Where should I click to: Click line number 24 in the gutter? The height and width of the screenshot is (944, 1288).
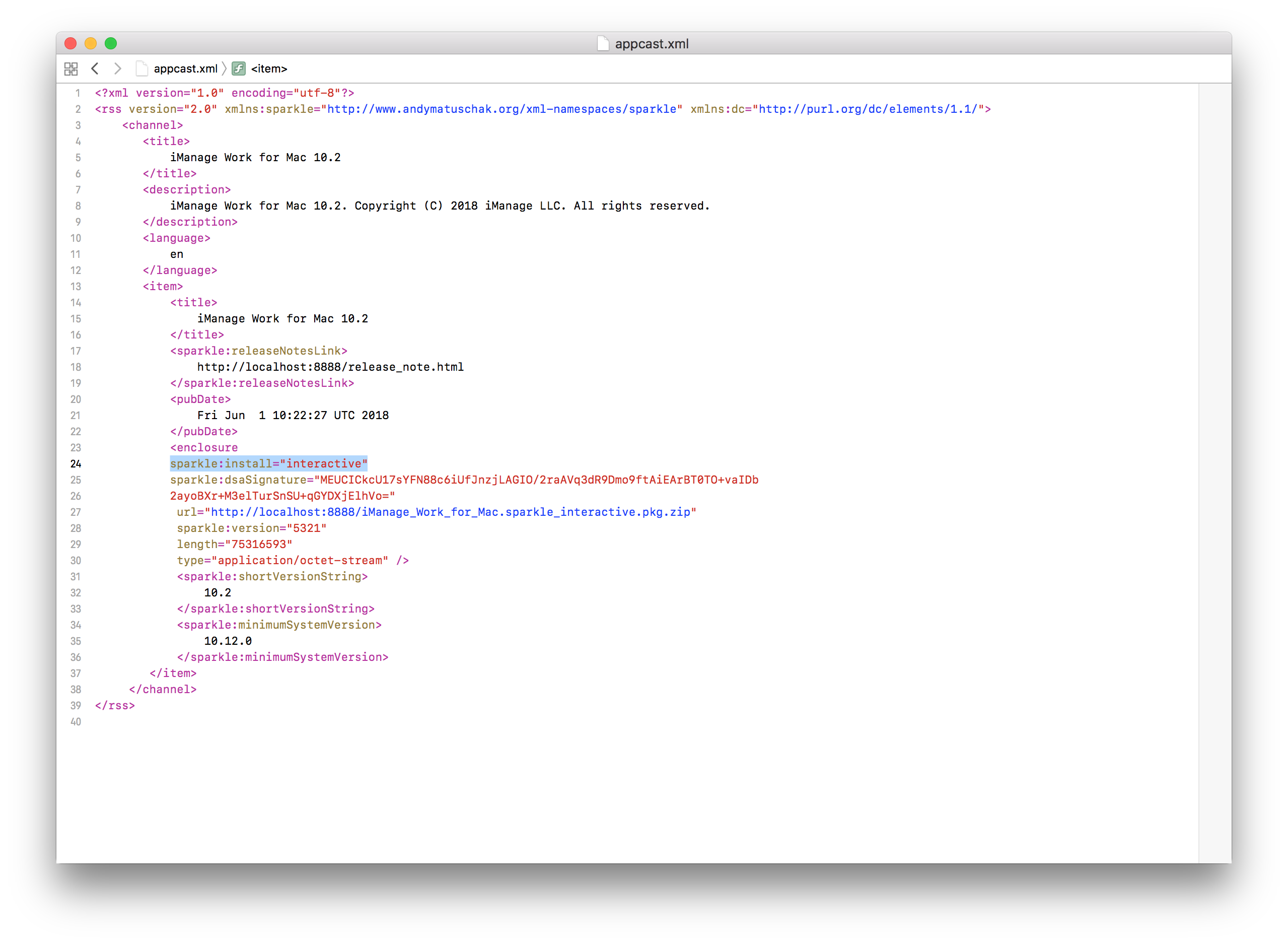[x=76, y=463]
